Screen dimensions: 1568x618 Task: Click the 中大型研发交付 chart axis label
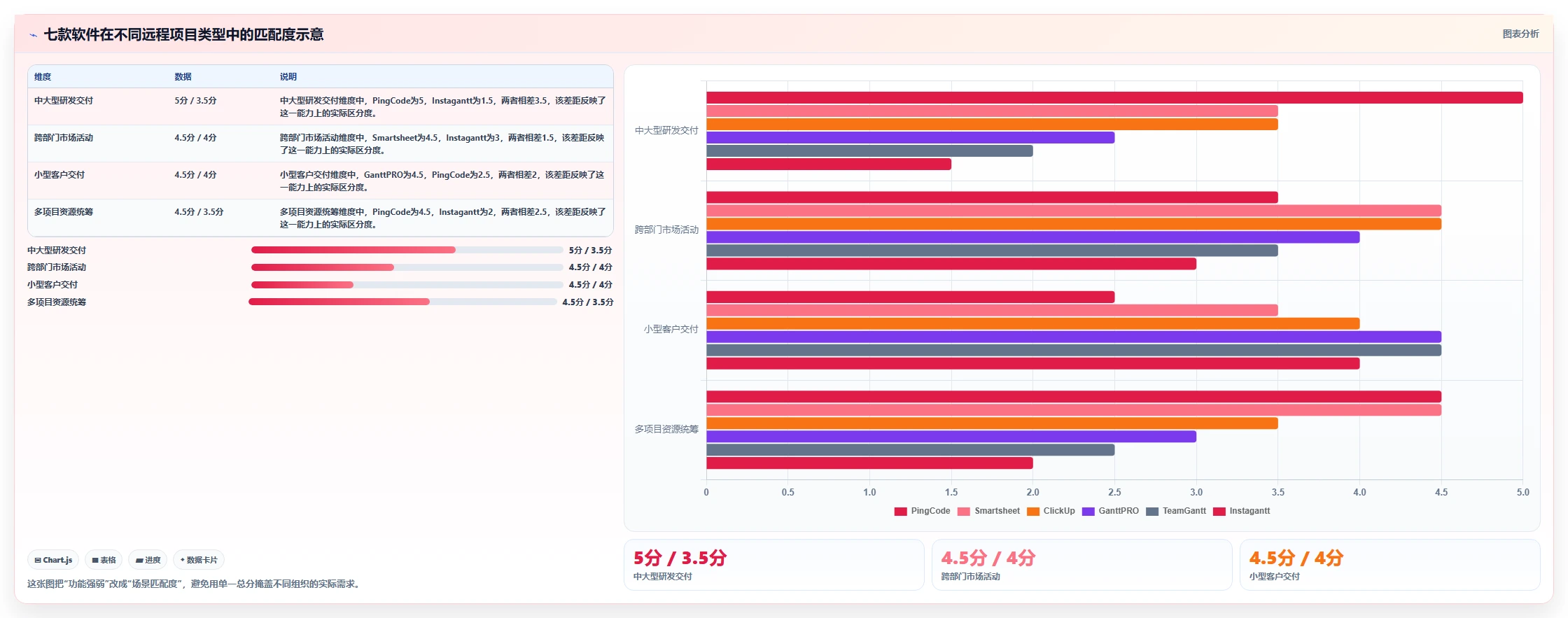pyautogui.click(x=666, y=130)
